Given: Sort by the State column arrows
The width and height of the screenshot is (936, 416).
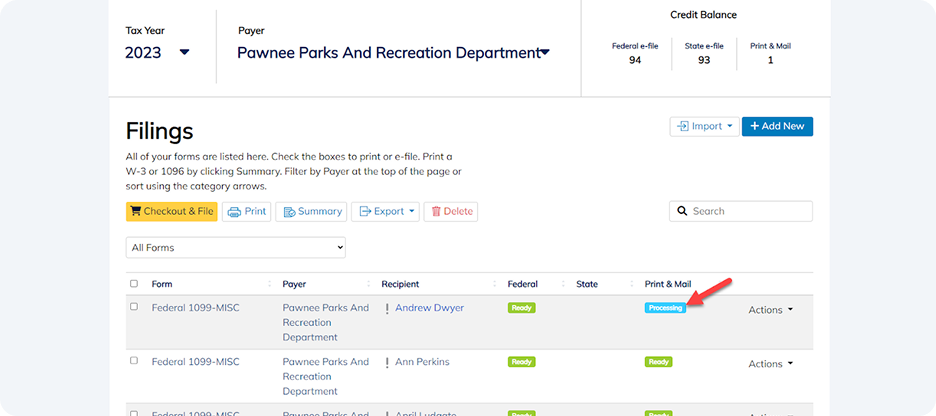Looking at the screenshot, I should (632, 284).
